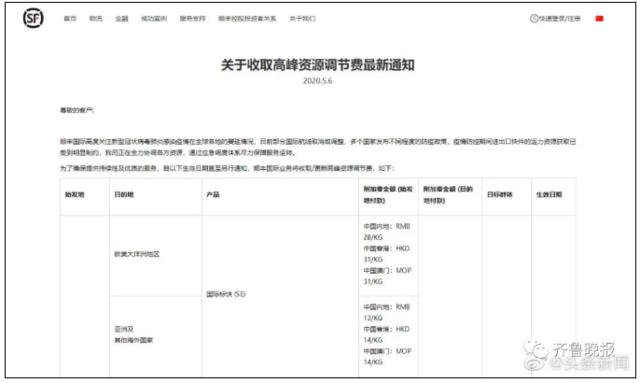640x383 pixels.
Task: Click the MOP 14/KG surcharge value
Action: (387, 356)
